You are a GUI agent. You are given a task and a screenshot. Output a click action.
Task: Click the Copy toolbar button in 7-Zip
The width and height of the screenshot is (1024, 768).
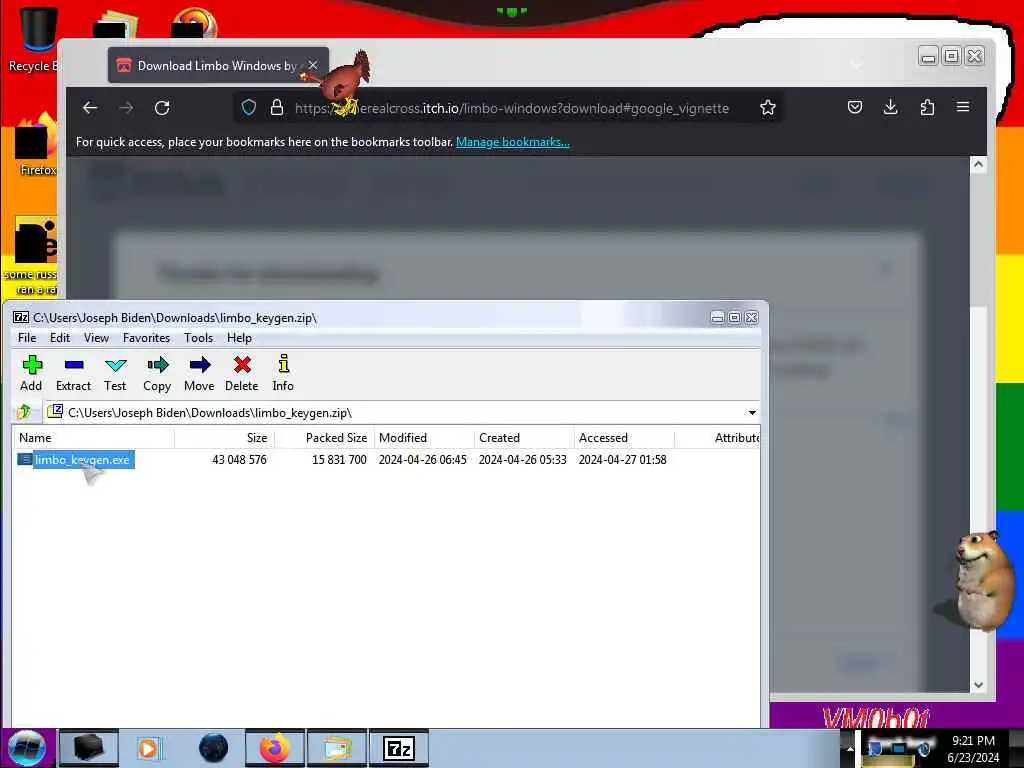pyautogui.click(x=157, y=373)
